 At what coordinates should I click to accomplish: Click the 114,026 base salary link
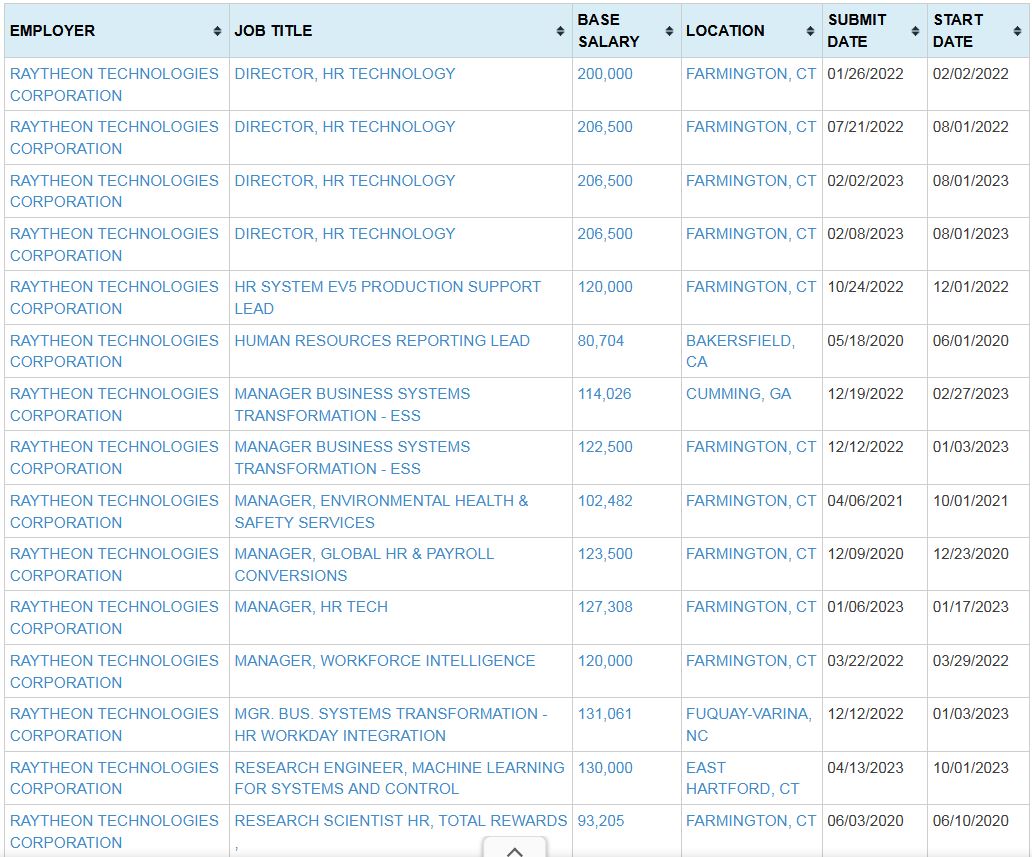pos(604,394)
